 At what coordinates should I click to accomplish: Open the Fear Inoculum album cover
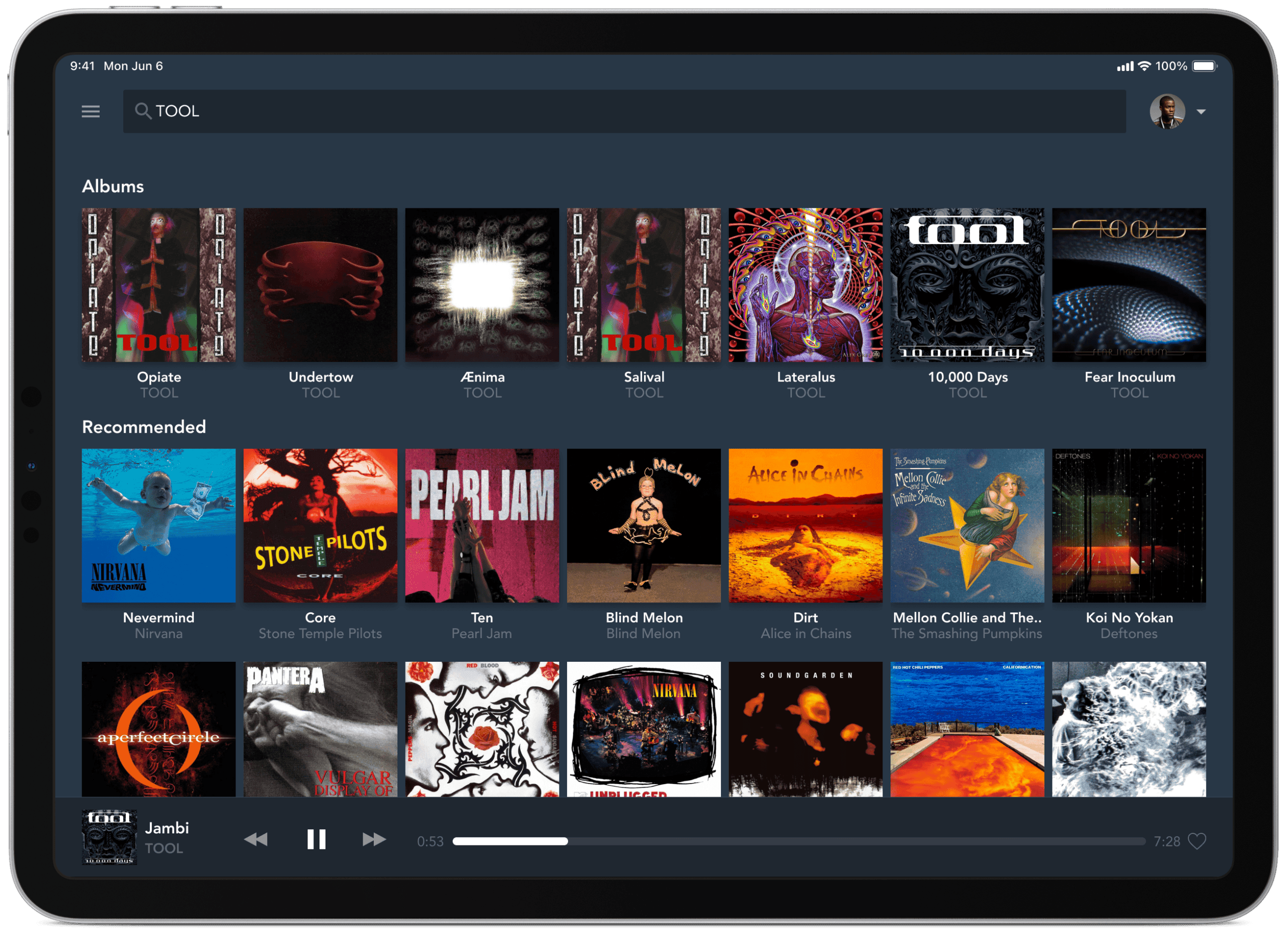coord(1130,285)
